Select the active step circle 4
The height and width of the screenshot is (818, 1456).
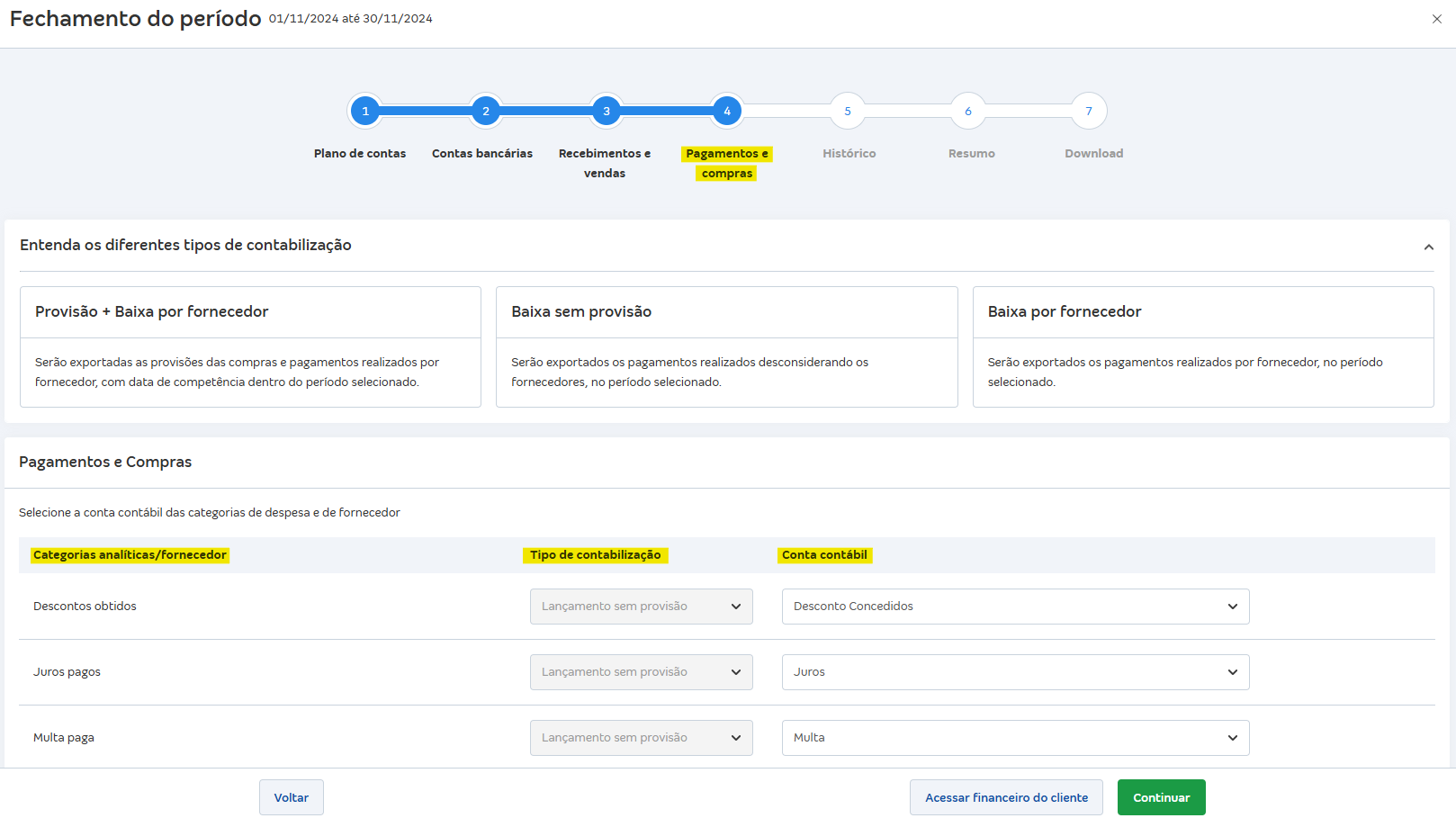coord(726,110)
